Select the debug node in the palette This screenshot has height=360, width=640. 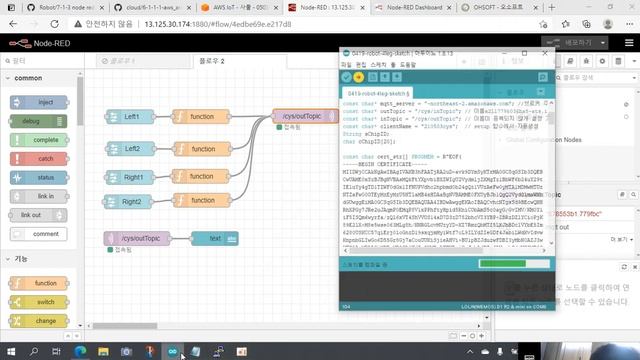tap(39, 121)
